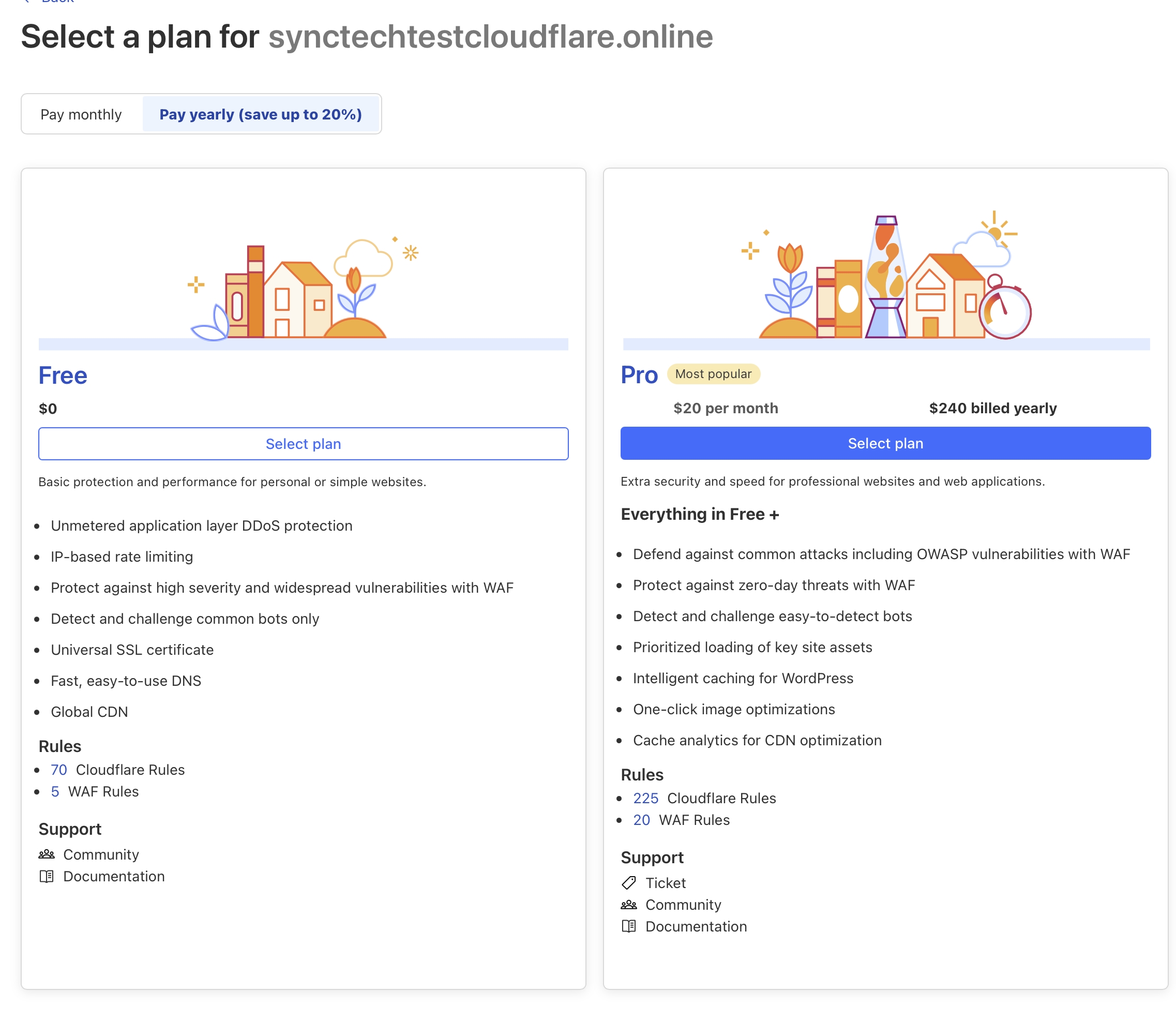Click Ticket support label in Pro plan

[x=665, y=883]
